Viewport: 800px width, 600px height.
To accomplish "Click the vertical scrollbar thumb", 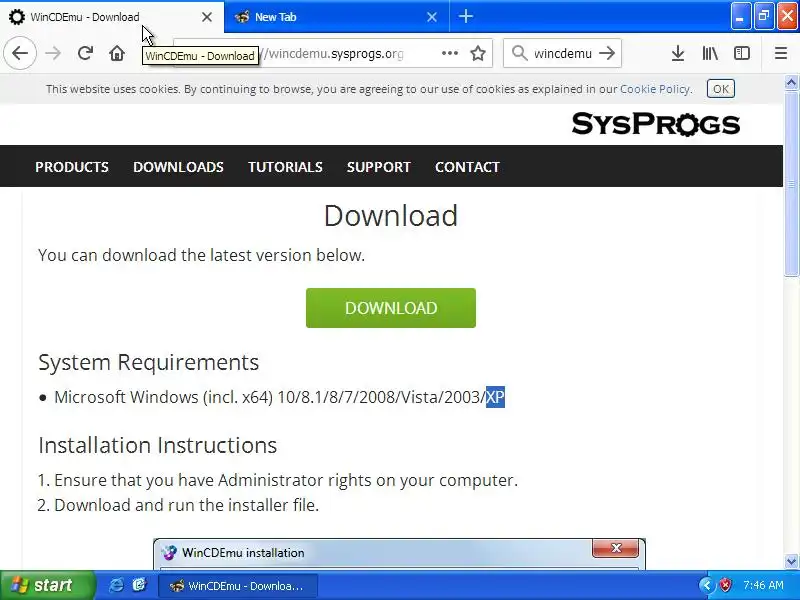I will [x=791, y=184].
